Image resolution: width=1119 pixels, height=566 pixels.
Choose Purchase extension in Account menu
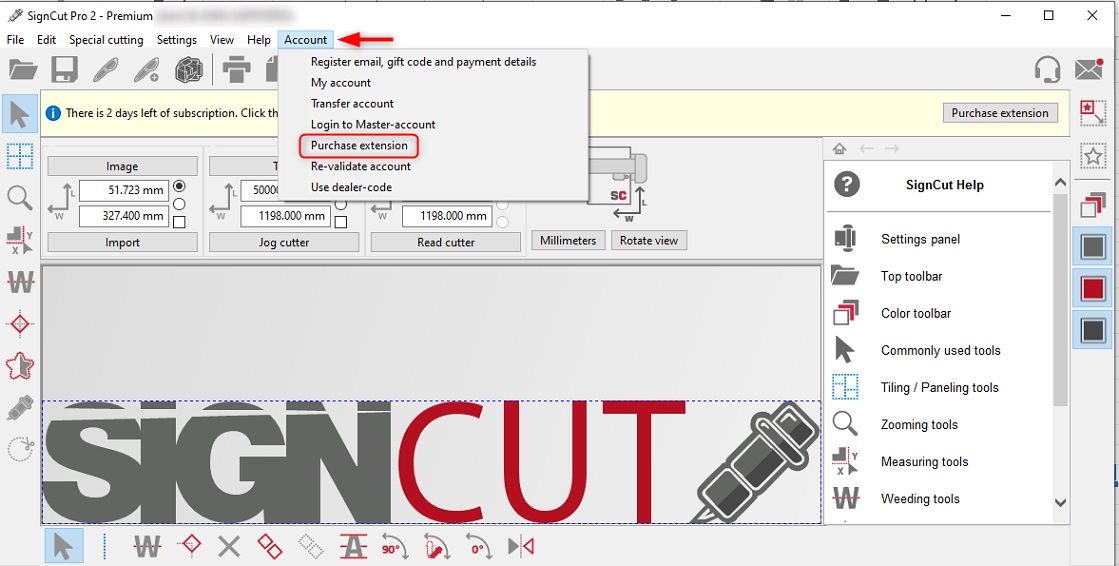click(359, 146)
